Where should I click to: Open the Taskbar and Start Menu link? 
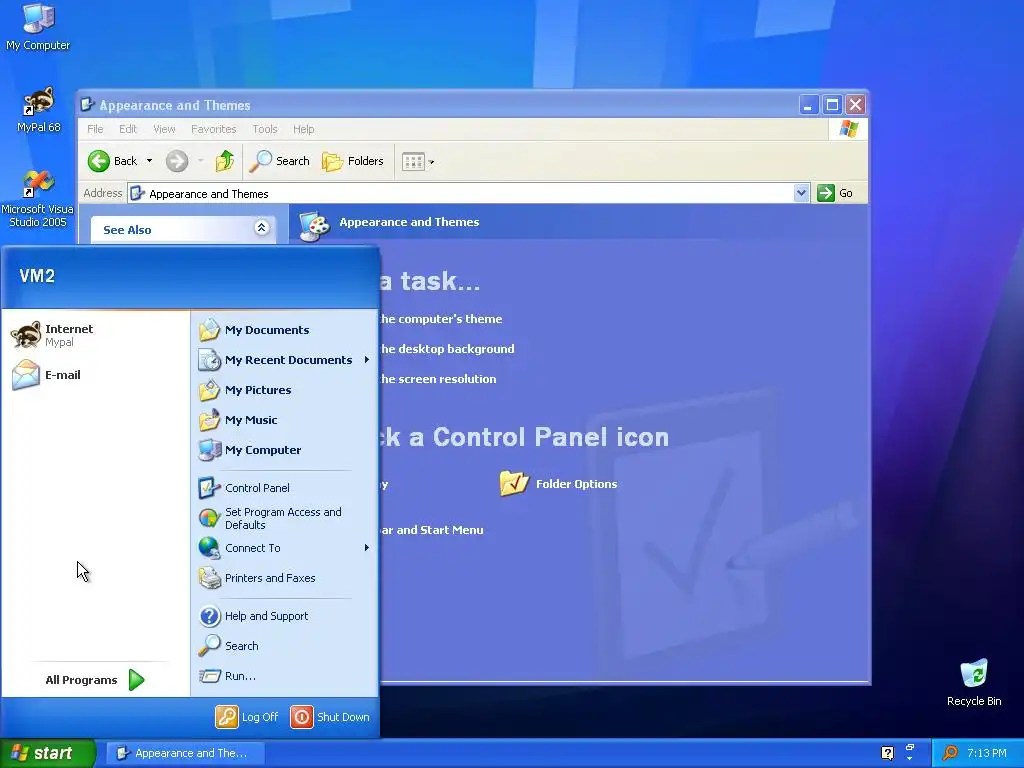(432, 530)
